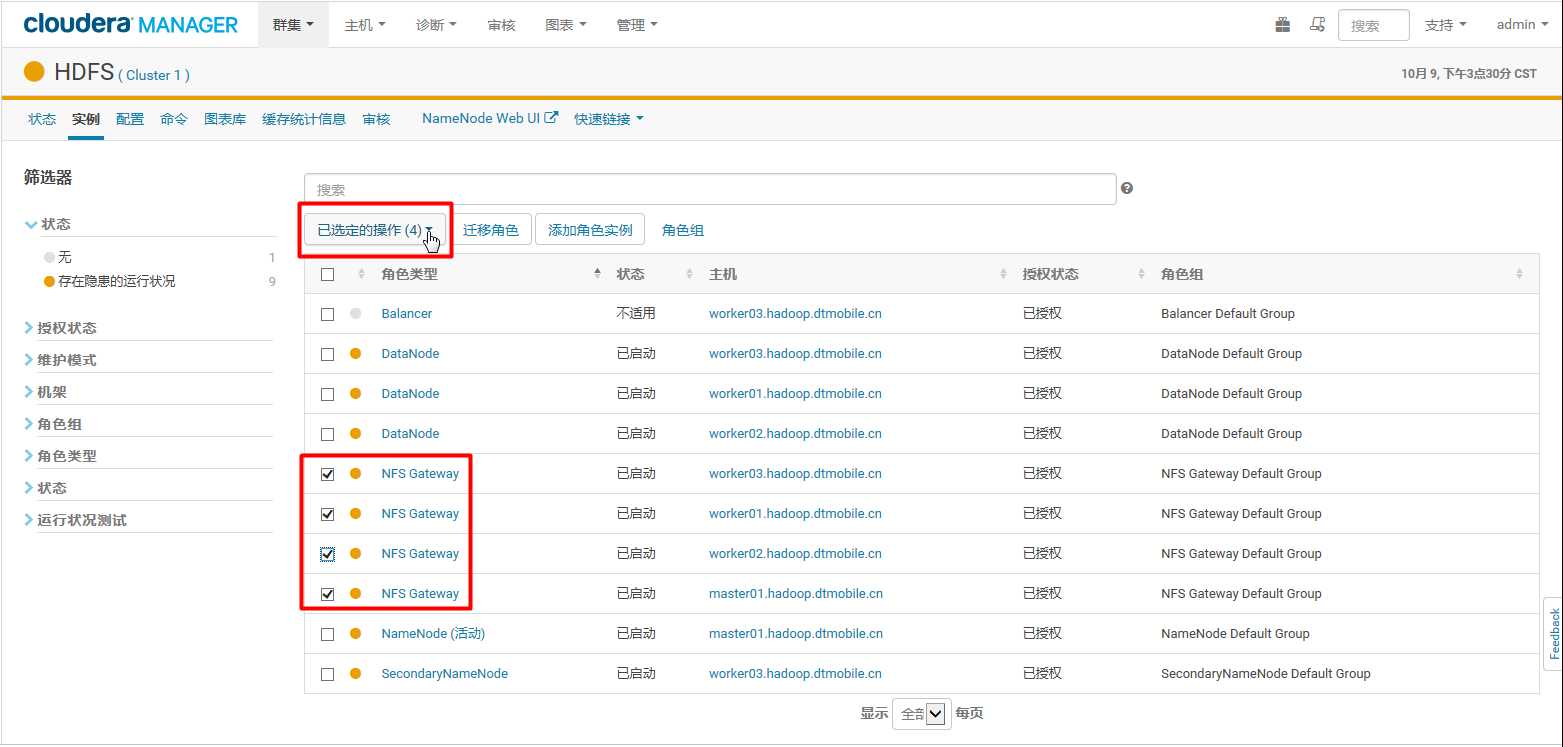The image size is (1563, 747).
Task: Sort by the 主机 column arrows
Action: coord(1003,274)
